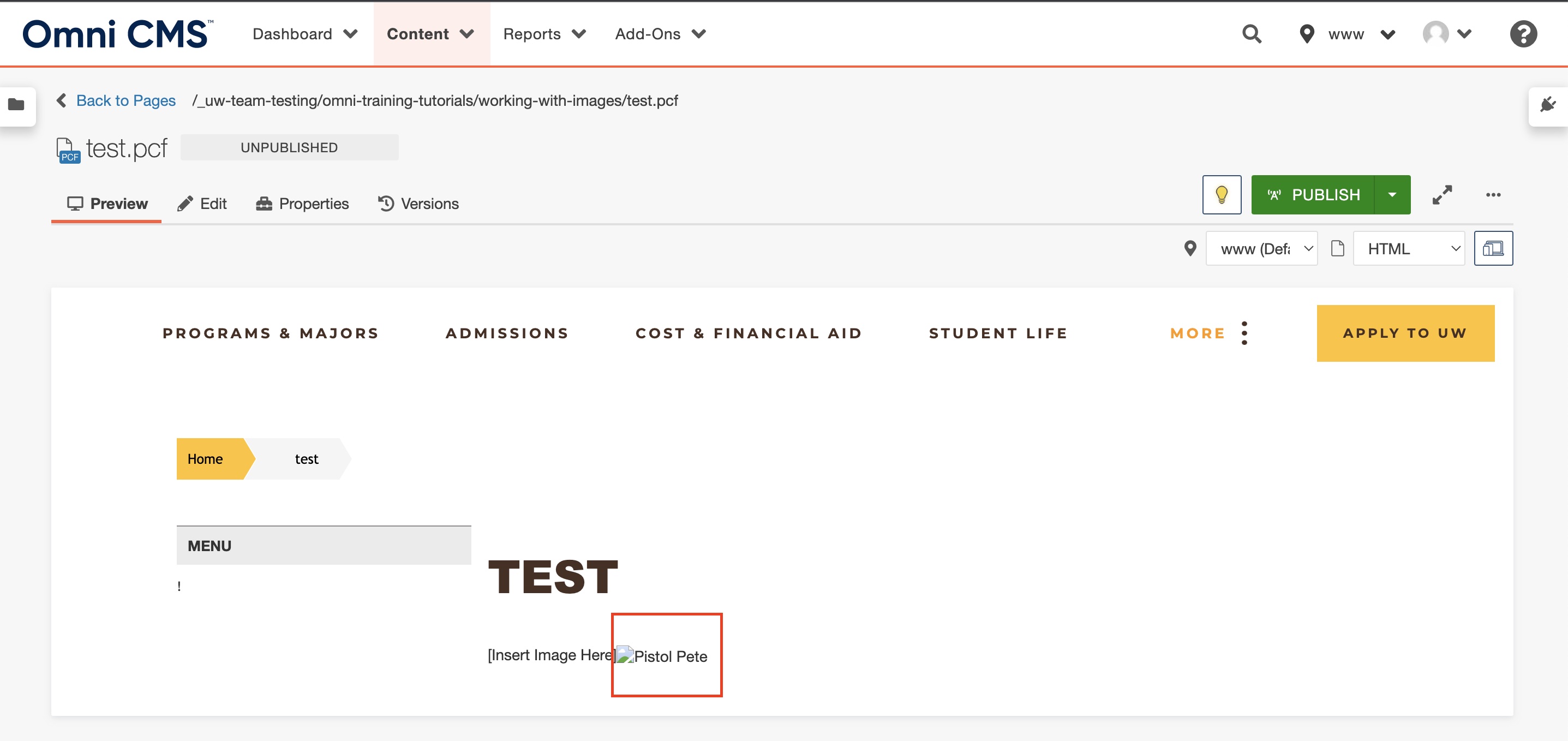Click the test.pcf file title
The width and height of the screenshot is (1568, 741).
click(126, 148)
